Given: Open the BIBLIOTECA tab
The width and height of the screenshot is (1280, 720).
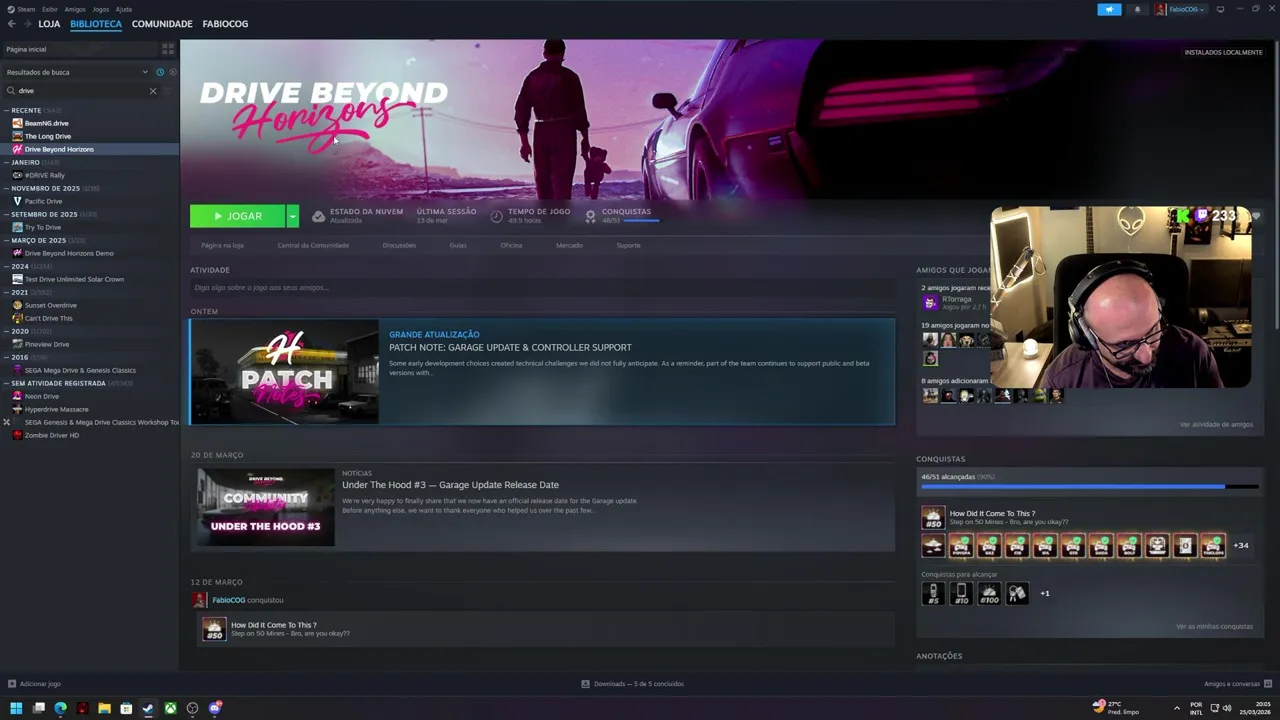Looking at the screenshot, I should click(x=96, y=24).
